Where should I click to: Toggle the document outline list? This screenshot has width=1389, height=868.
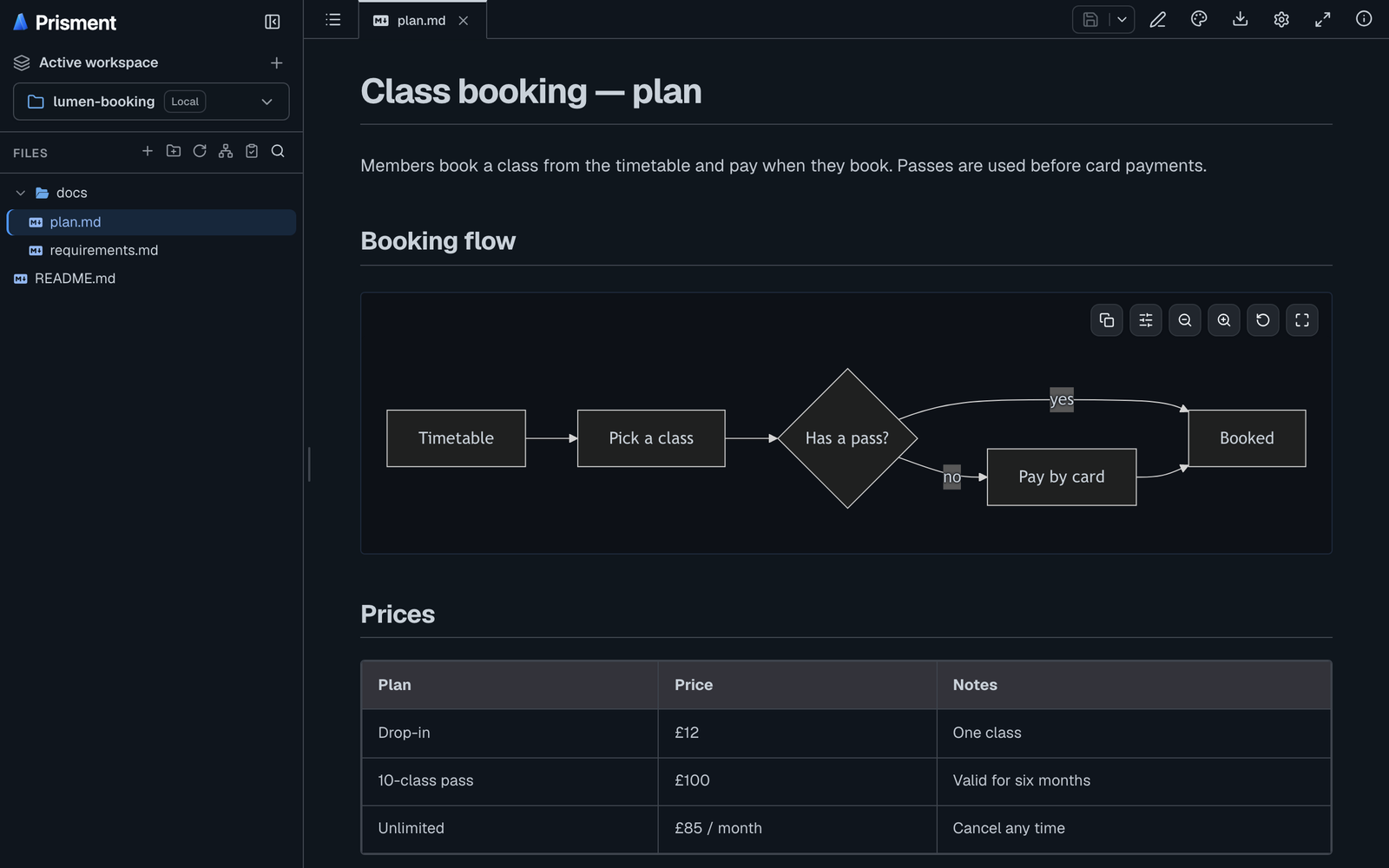[x=332, y=20]
